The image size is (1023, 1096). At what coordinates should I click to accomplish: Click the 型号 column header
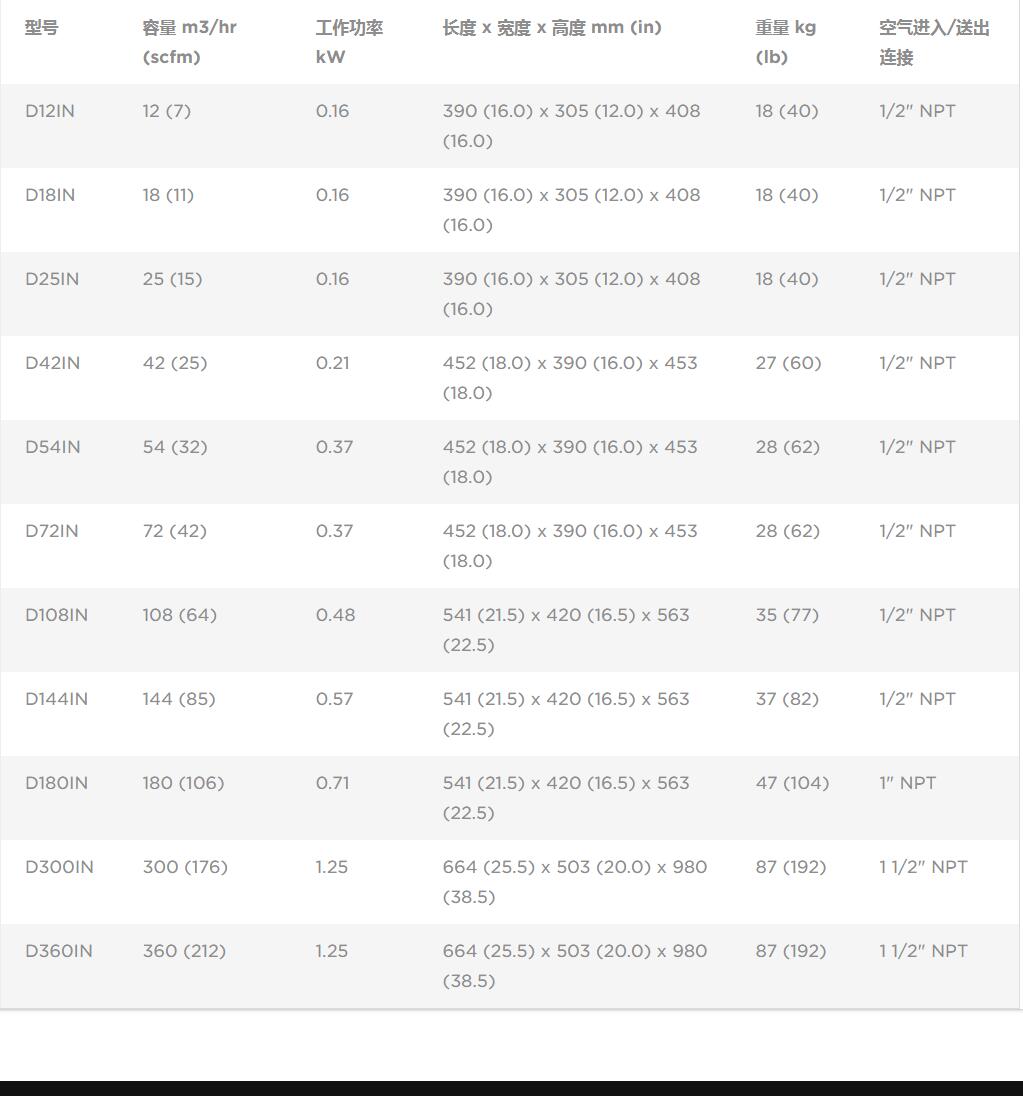pos(42,28)
